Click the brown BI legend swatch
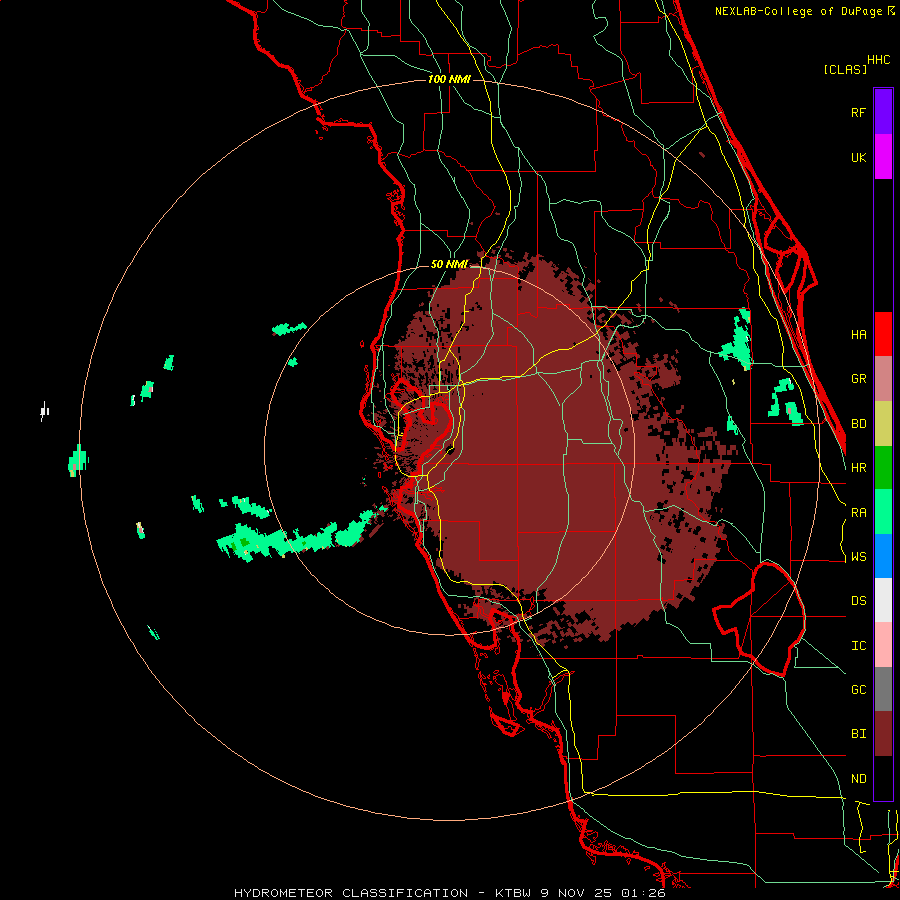Screen dimensions: 900x900 coord(883,734)
